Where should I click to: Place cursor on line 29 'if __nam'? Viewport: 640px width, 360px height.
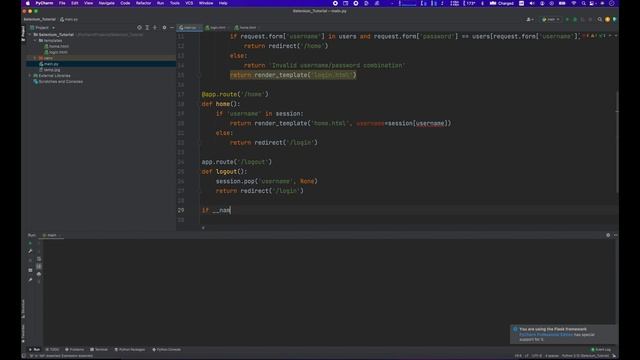(216, 210)
